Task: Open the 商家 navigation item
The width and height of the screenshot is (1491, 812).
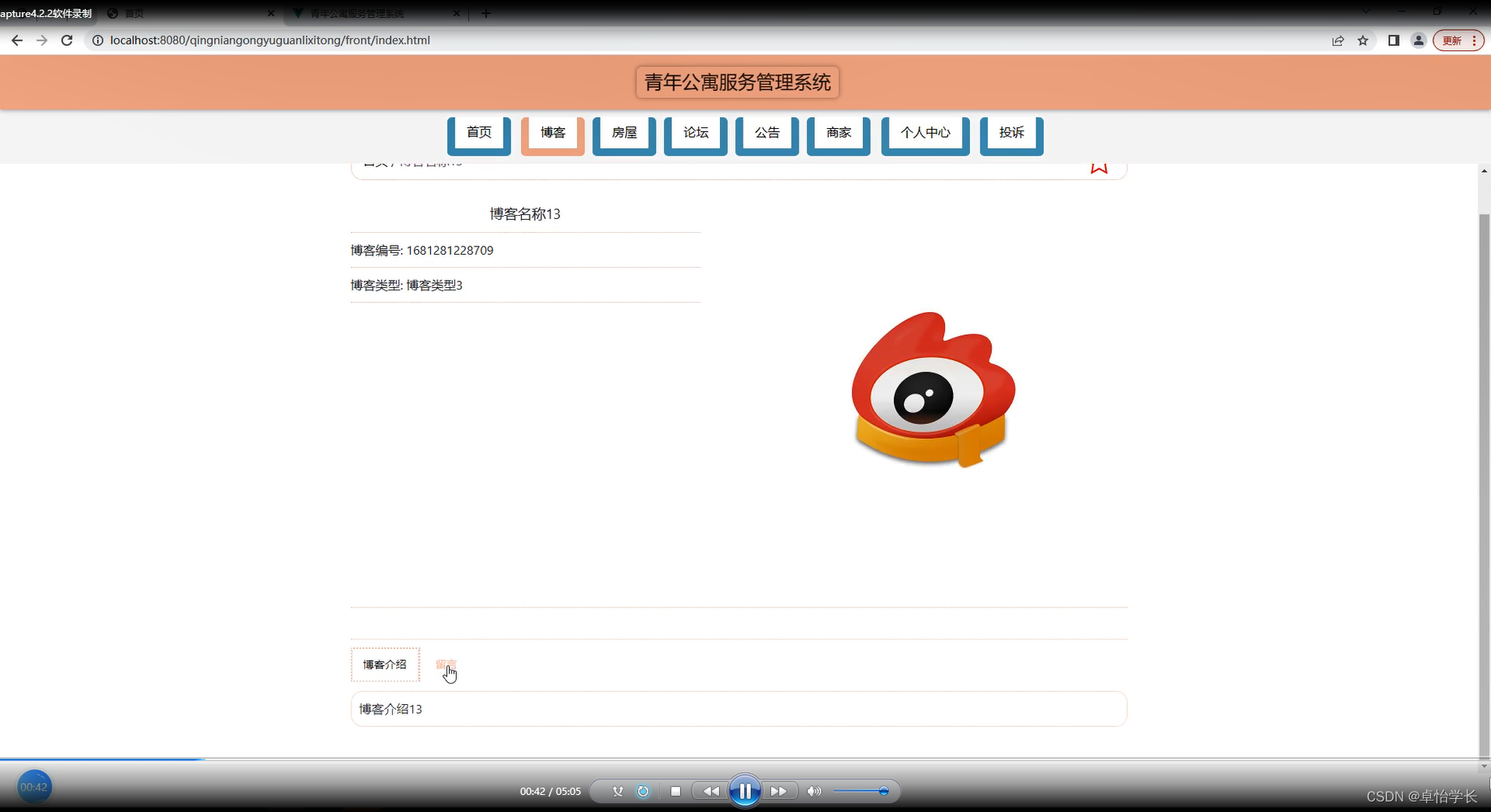Action: (838, 135)
